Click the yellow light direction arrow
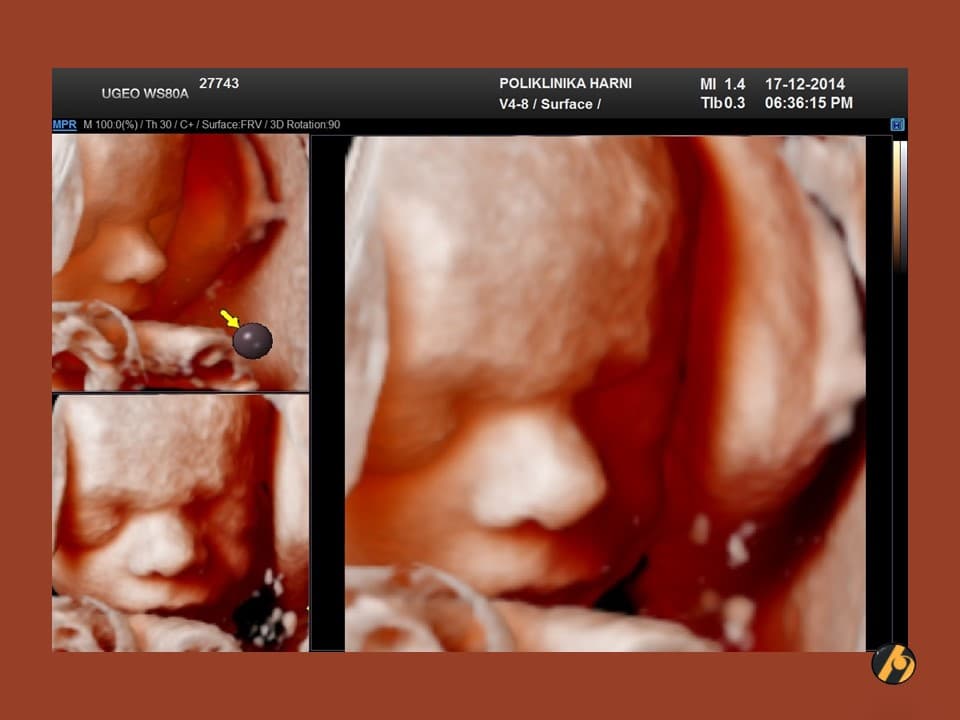Viewport: 960px width, 720px height. click(230, 319)
